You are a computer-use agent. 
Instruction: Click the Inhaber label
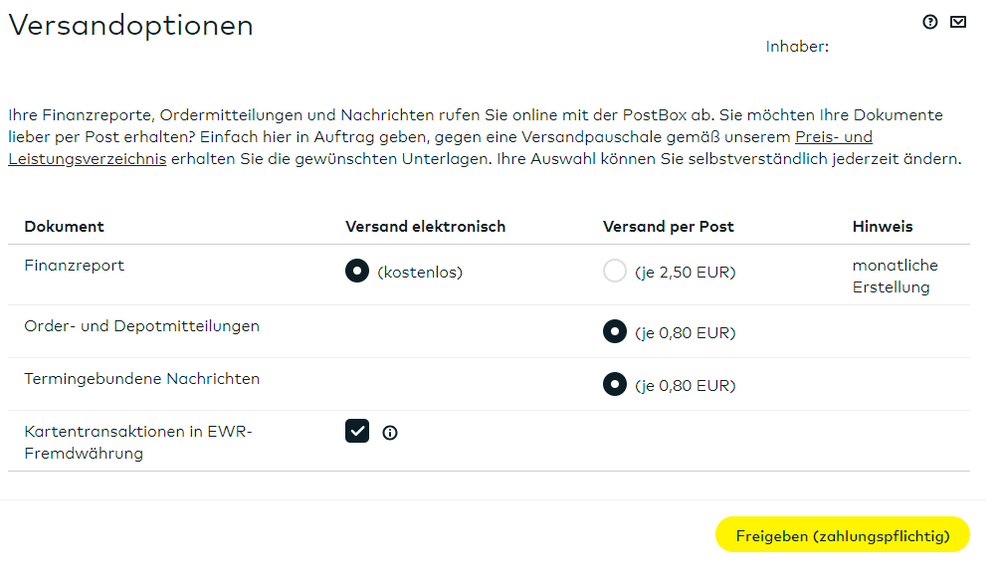click(797, 47)
